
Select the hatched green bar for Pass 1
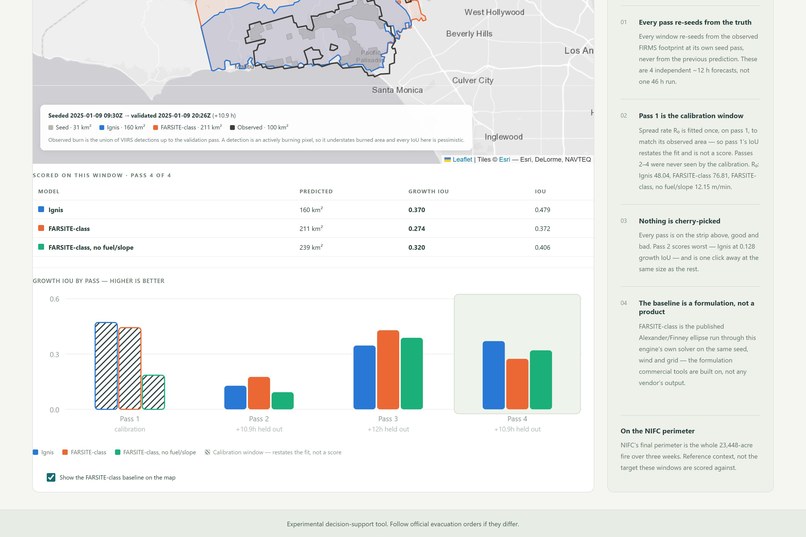(x=153, y=392)
